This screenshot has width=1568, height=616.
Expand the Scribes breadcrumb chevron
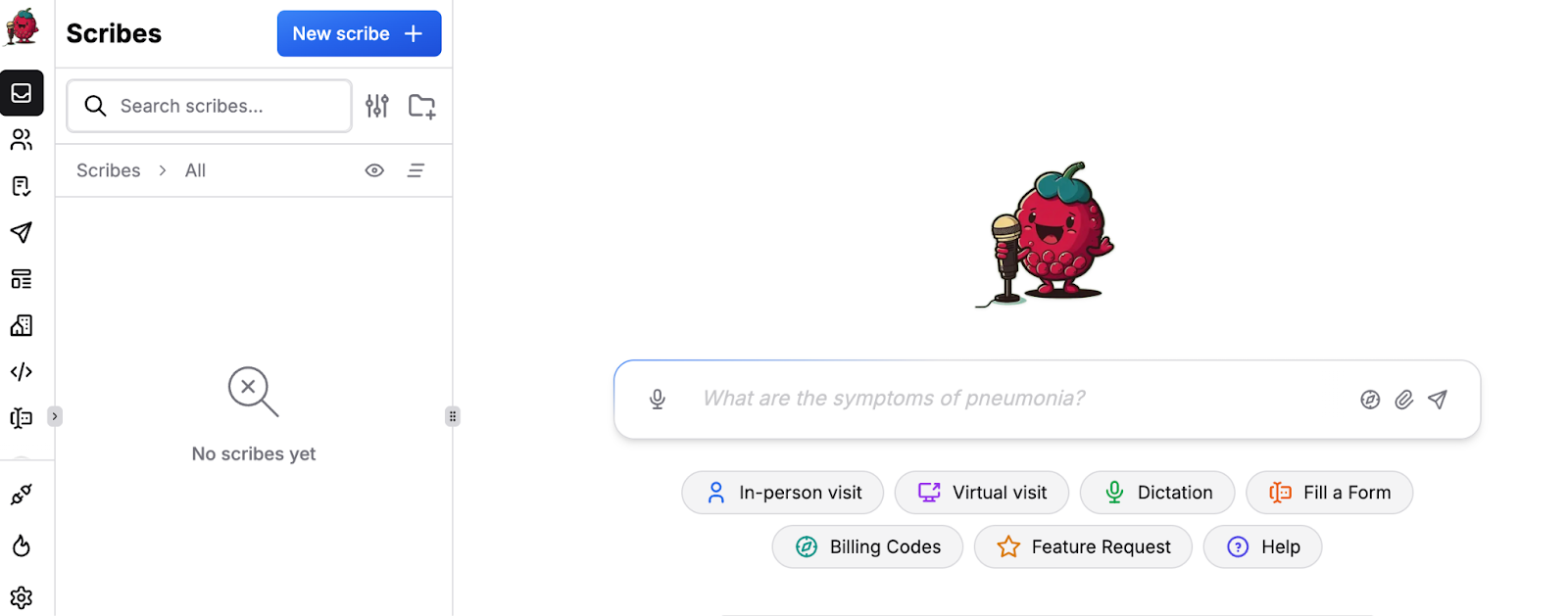pyautogui.click(x=162, y=170)
